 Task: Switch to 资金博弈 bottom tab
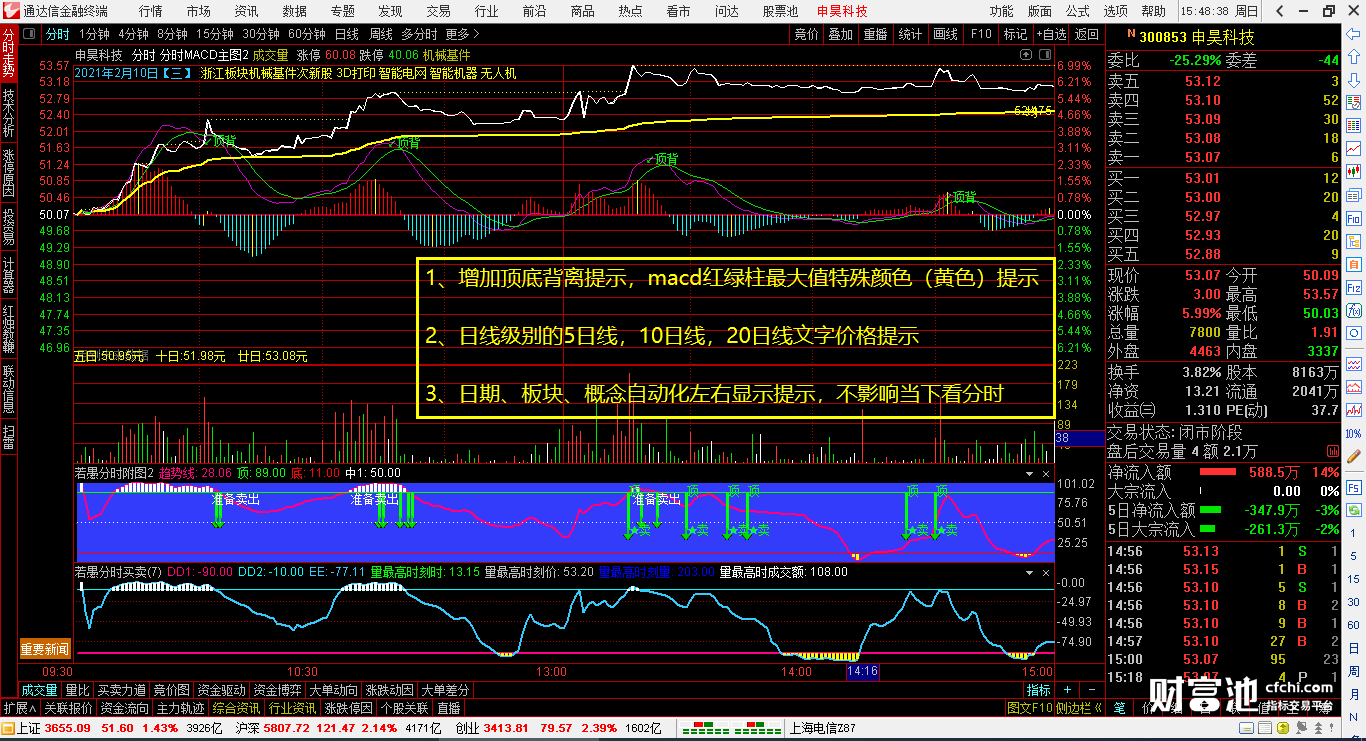(277, 690)
